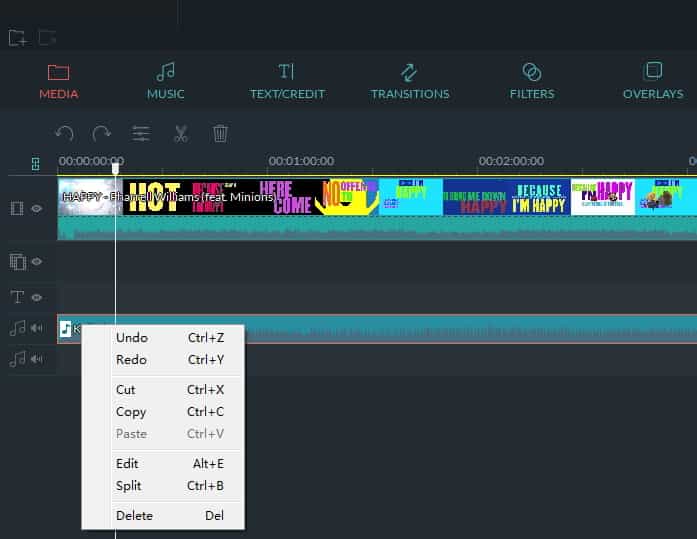Toggle picture-in-picture track visibility eye

pyautogui.click(x=37, y=262)
